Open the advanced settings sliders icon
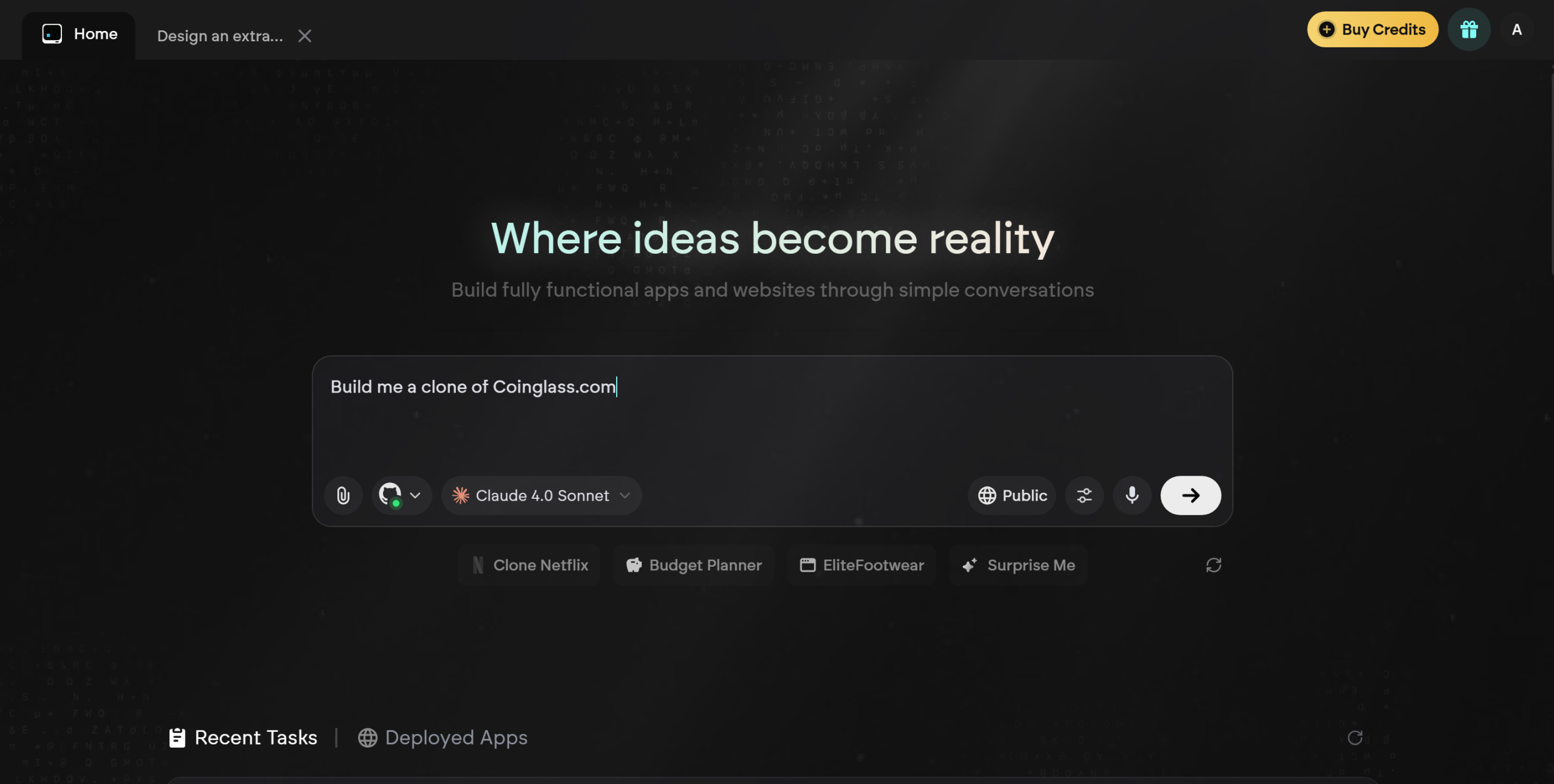Viewport: 1554px width, 784px height. click(x=1084, y=496)
